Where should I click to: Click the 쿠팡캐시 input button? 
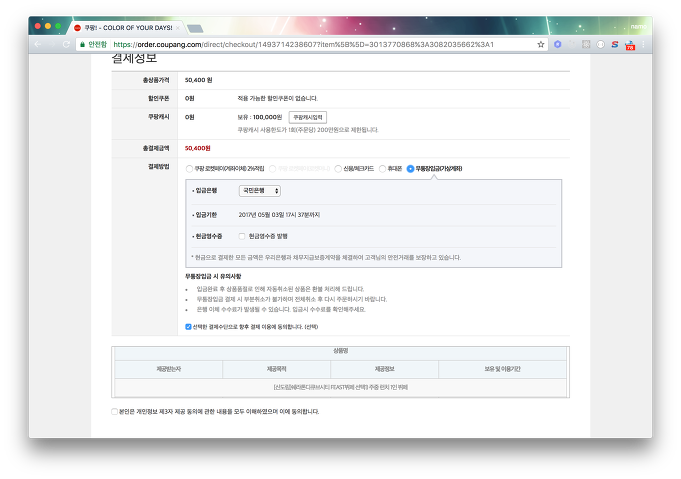307,117
